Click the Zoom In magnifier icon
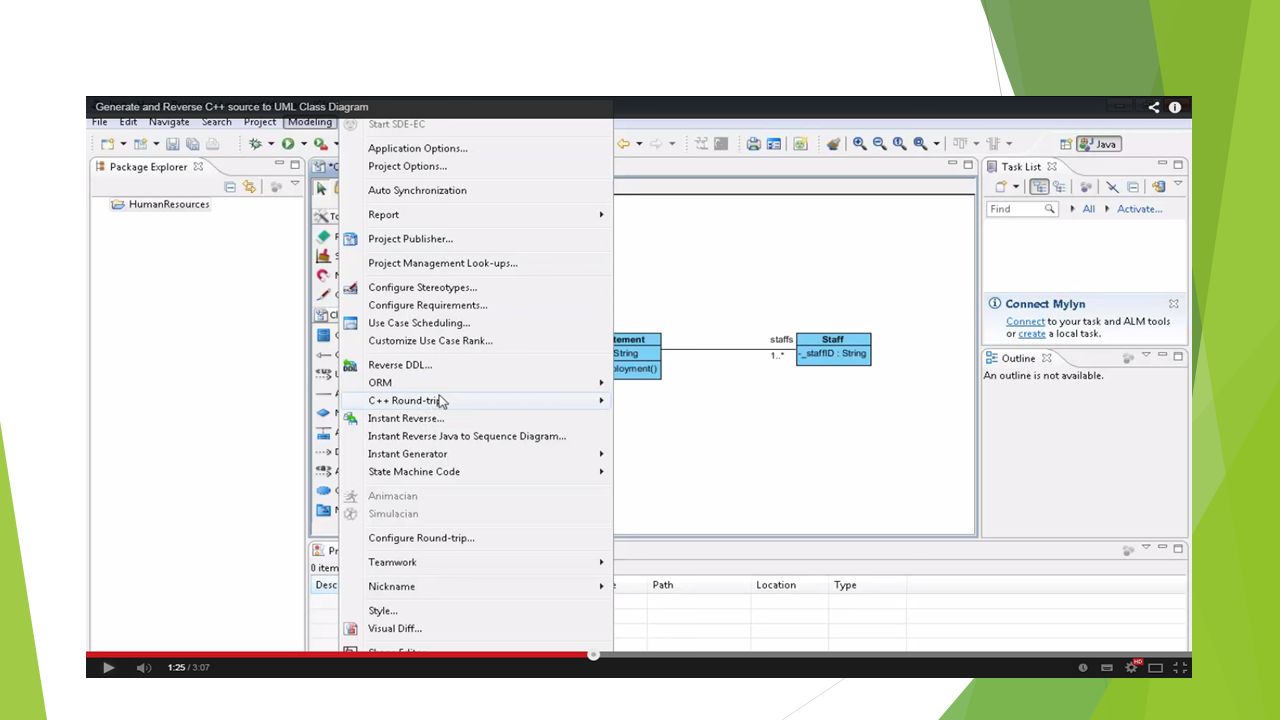This screenshot has width=1280, height=720. pyautogui.click(x=859, y=144)
